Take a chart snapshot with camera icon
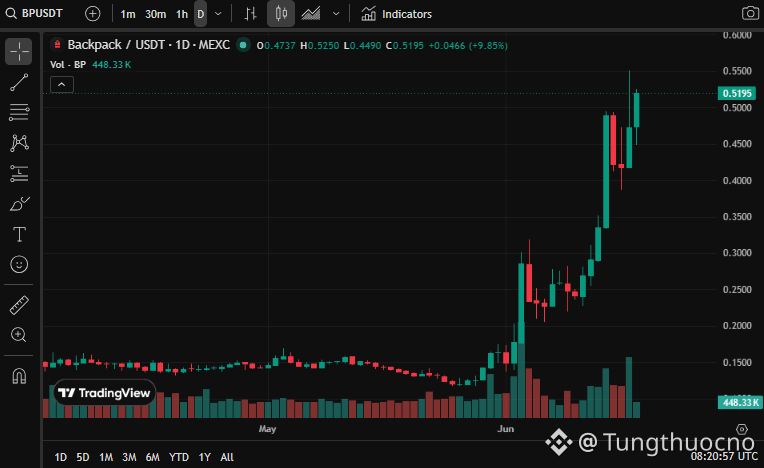This screenshot has height=468, width=764. pos(750,13)
